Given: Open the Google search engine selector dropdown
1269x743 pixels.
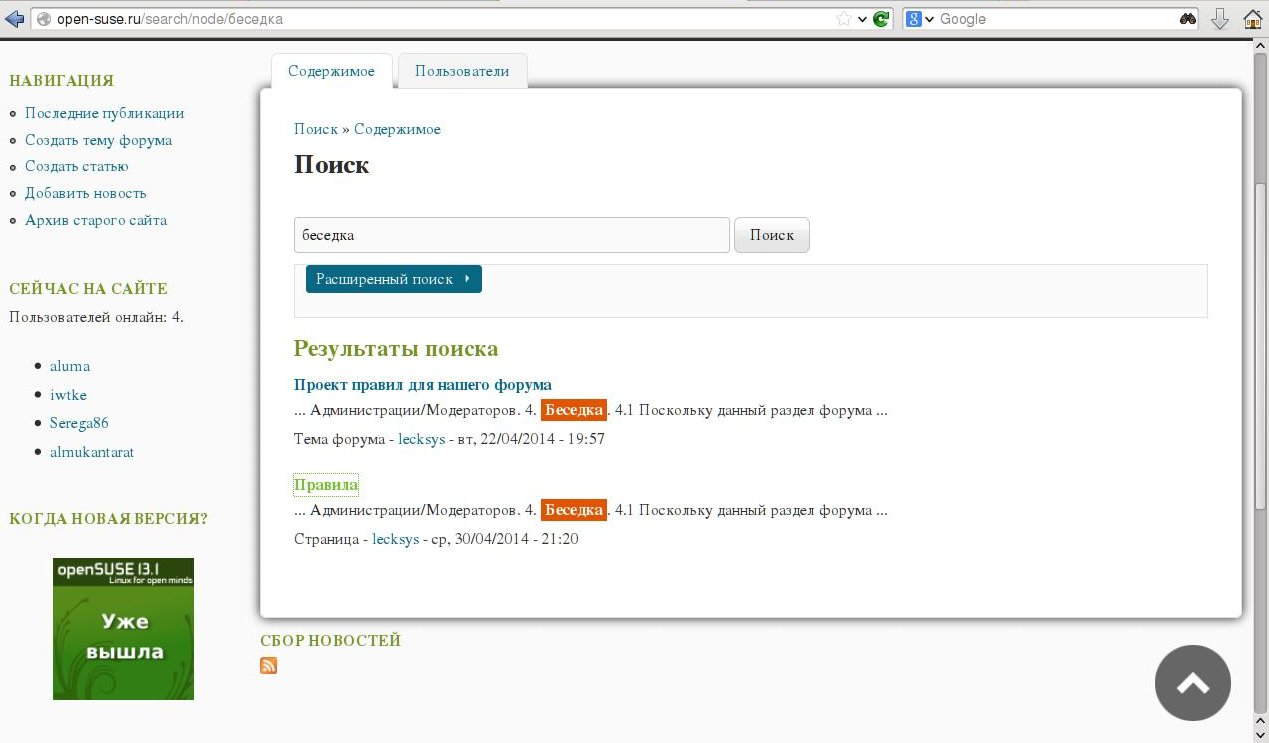Looking at the screenshot, I should tap(919, 19).
